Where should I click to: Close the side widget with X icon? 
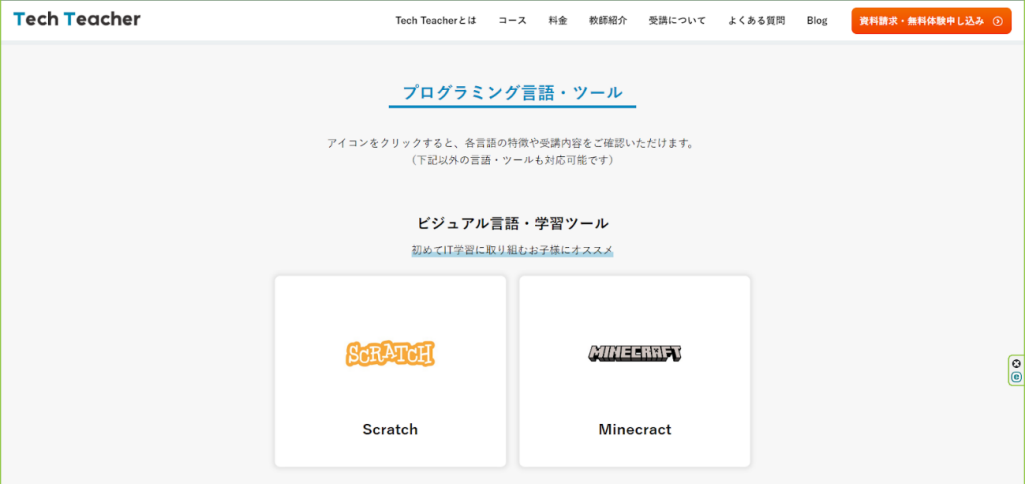(x=1017, y=364)
